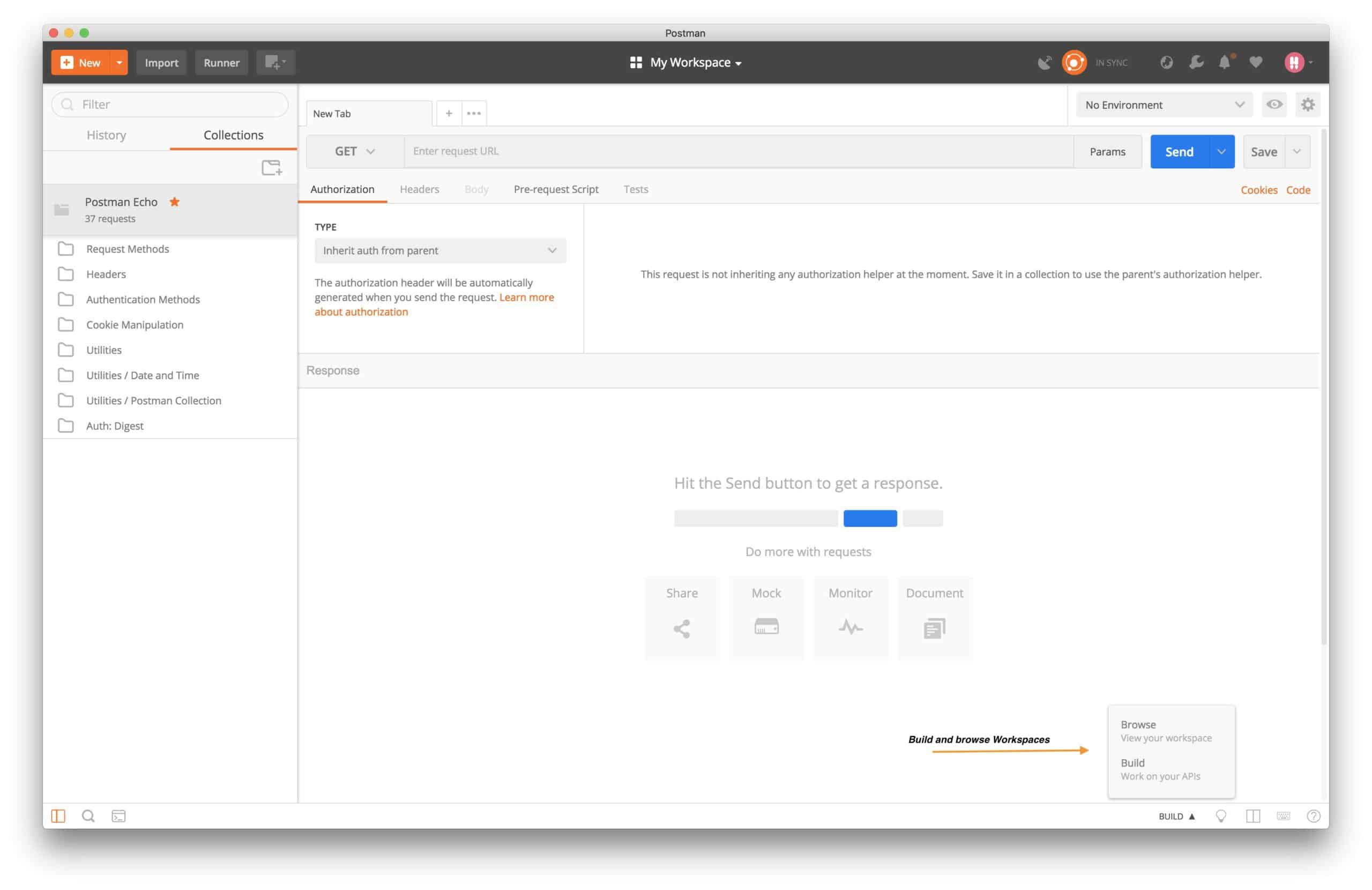The height and width of the screenshot is (890, 1372).
Task: Click the new window plus icon in toolbar
Action: click(275, 62)
